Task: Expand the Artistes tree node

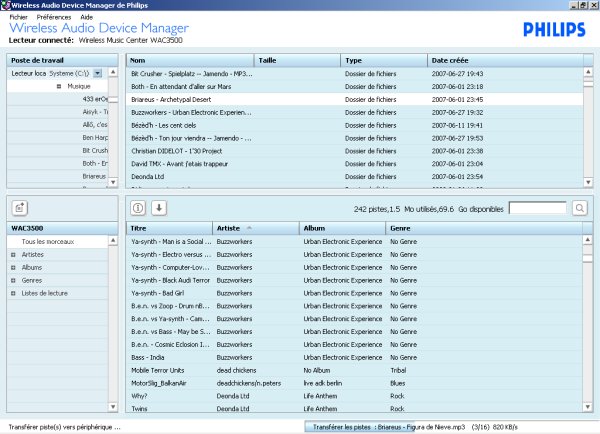Action: point(13,255)
